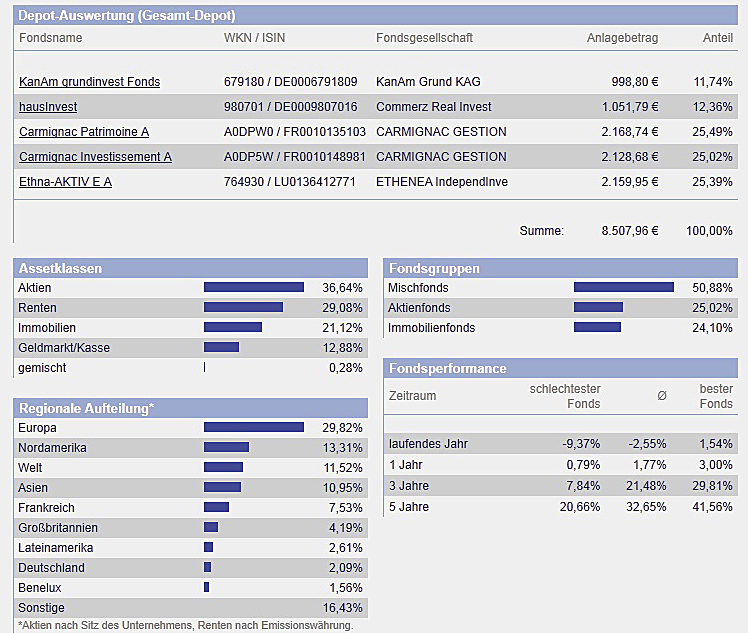Click the Anlagebetrag column header
The height and width of the screenshot is (633, 748).
(622, 38)
